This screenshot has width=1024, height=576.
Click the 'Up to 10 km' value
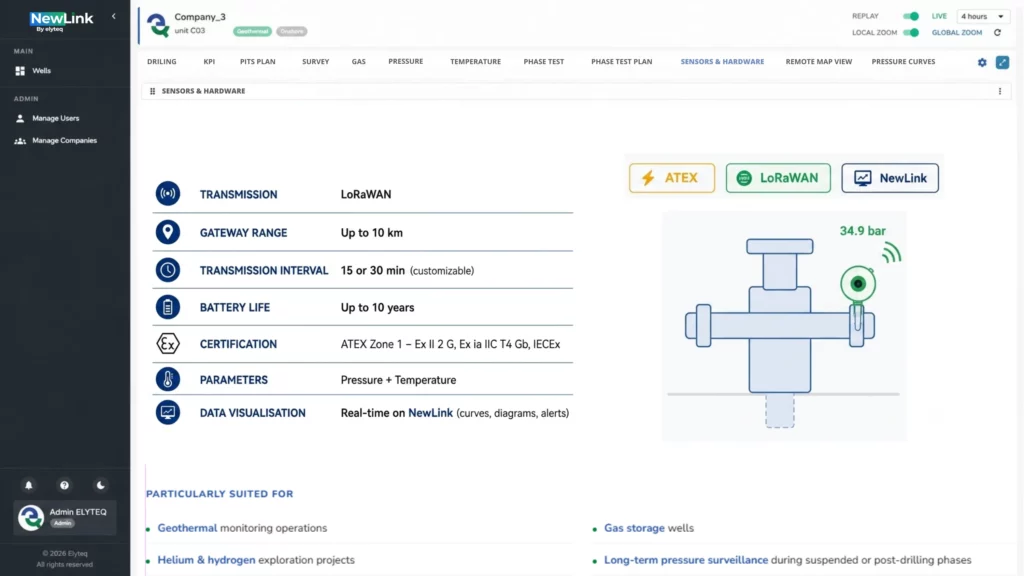coord(372,233)
